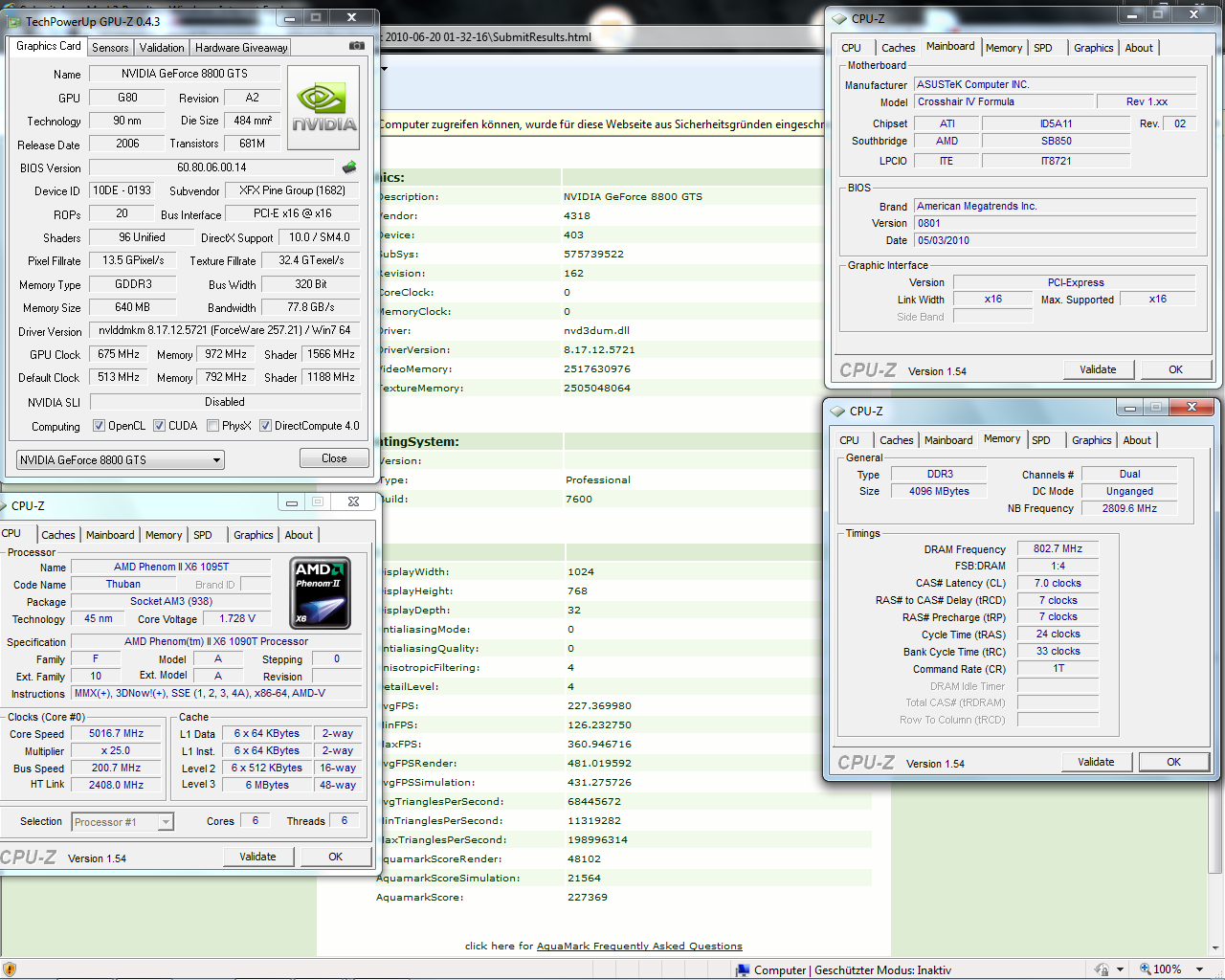Click the NVIDIA logo in GPU-Z
1225x980 pixels.
tap(323, 108)
